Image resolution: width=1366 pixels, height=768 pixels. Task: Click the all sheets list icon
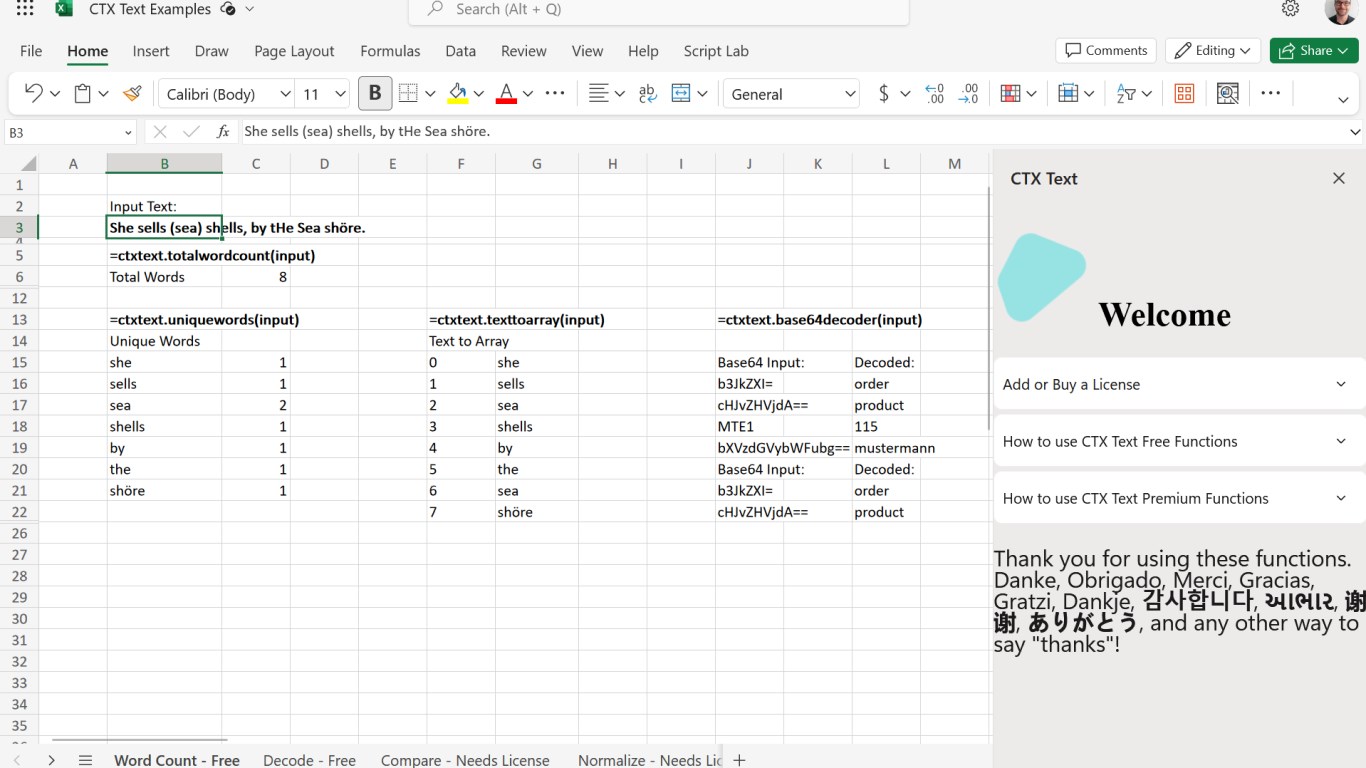pos(85,760)
